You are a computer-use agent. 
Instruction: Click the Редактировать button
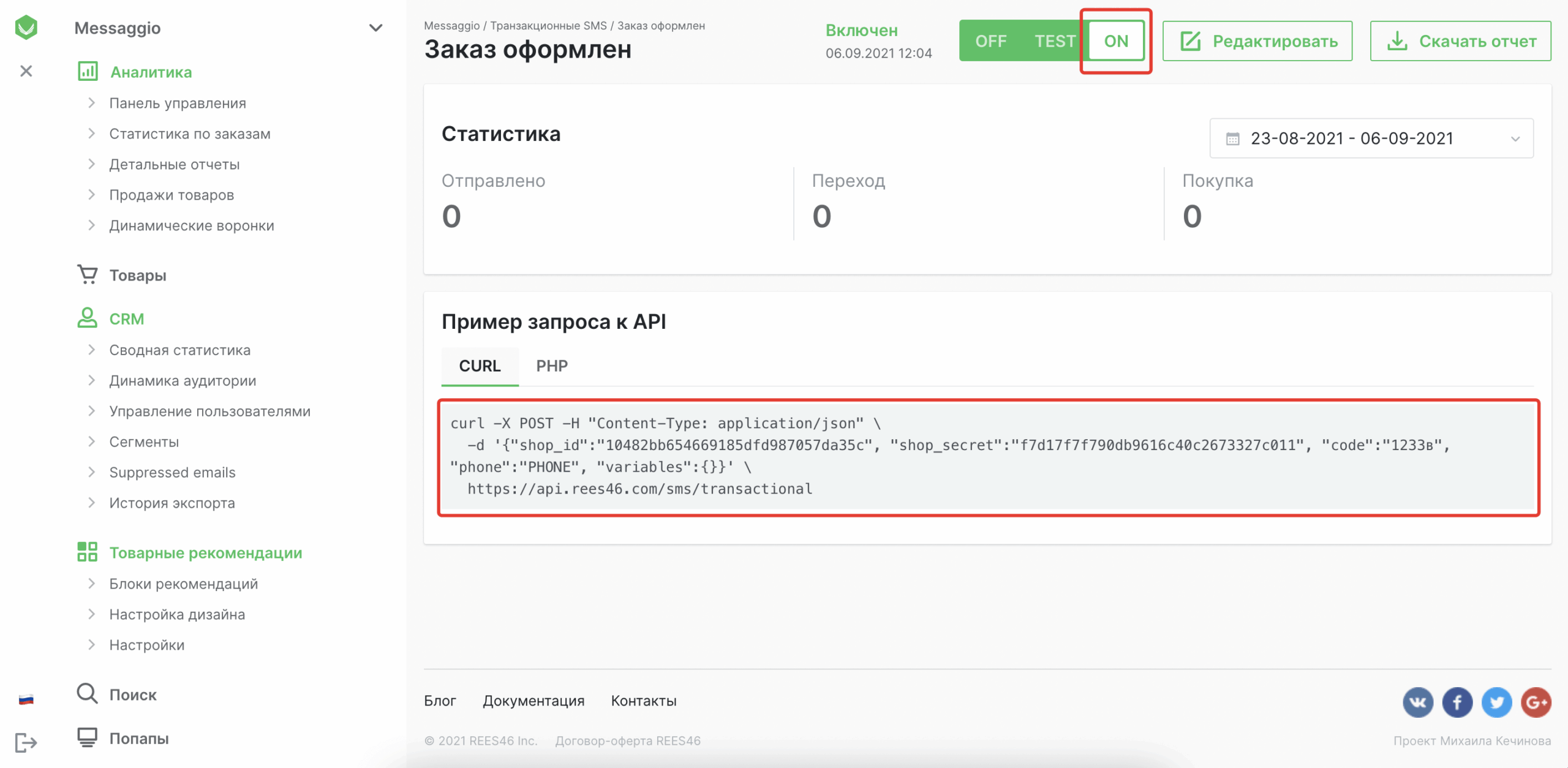coord(1257,41)
